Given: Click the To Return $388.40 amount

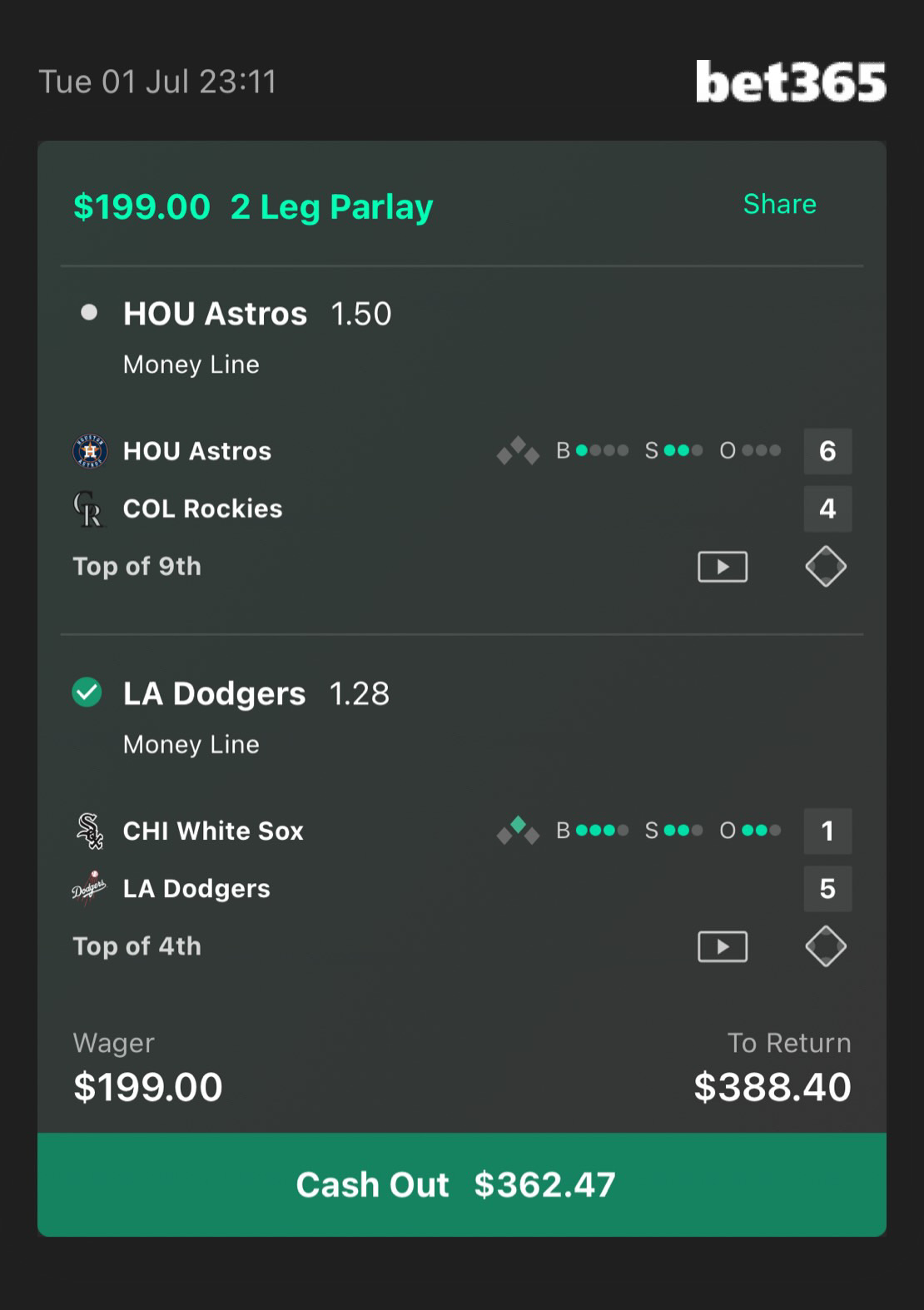Looking at the screenshot, I should coord(772,1087).
